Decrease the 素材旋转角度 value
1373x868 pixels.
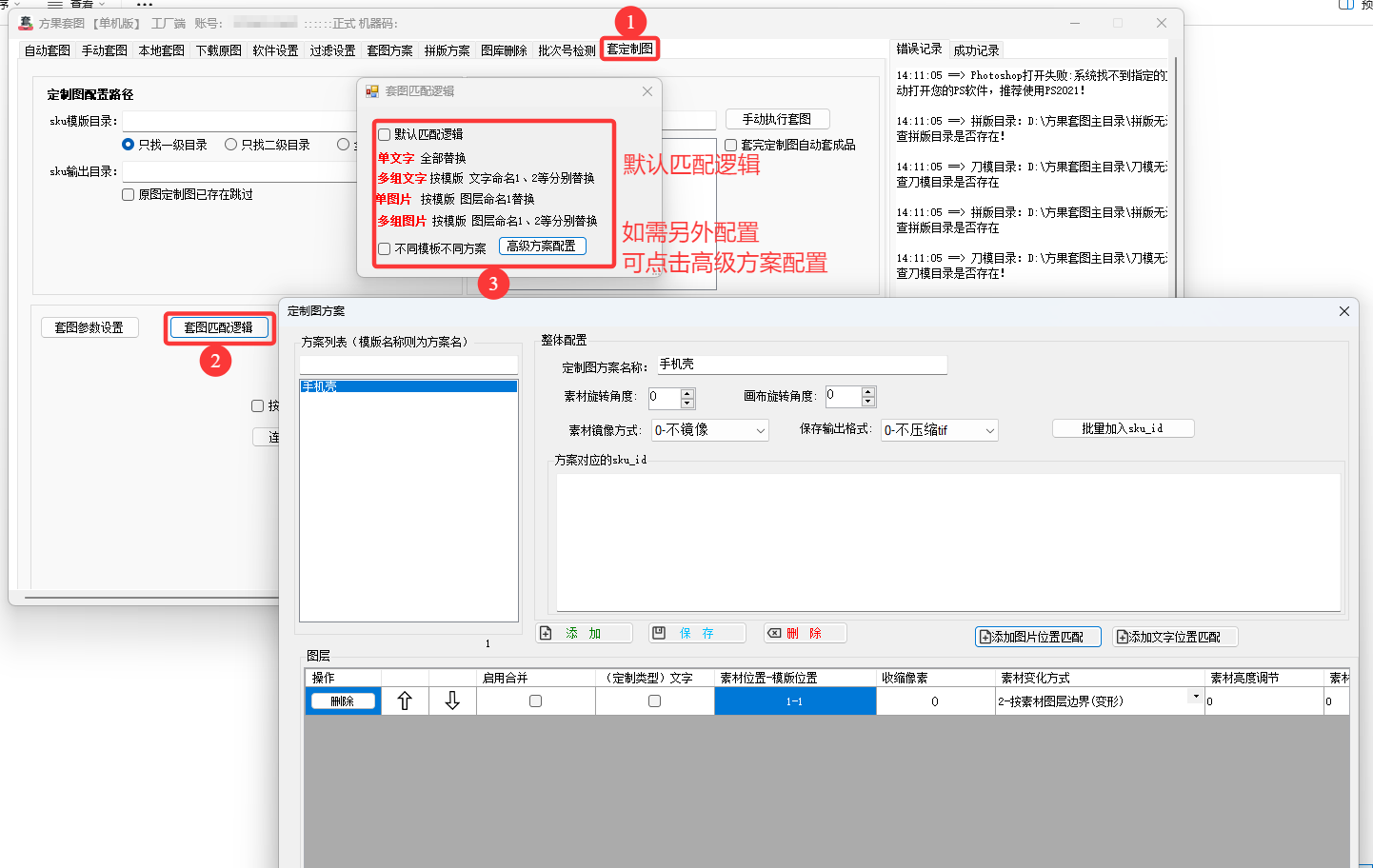click(x=687, y=403)
